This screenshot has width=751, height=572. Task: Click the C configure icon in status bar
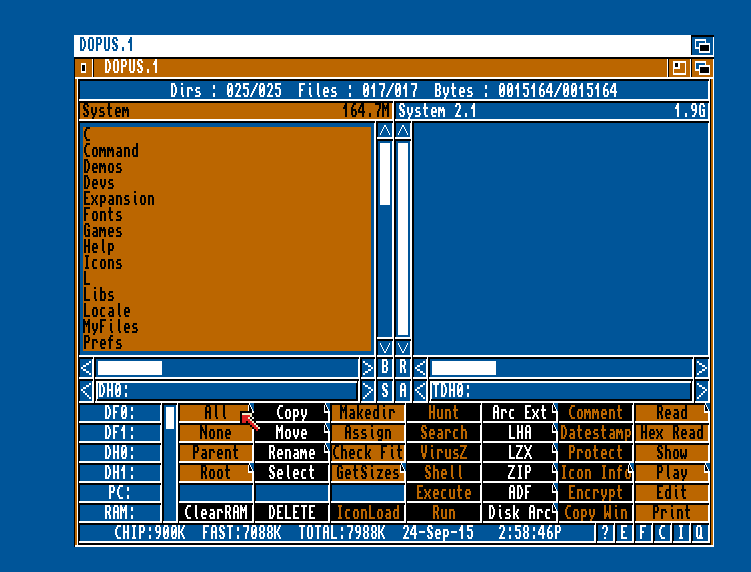(x=662, y=533)
